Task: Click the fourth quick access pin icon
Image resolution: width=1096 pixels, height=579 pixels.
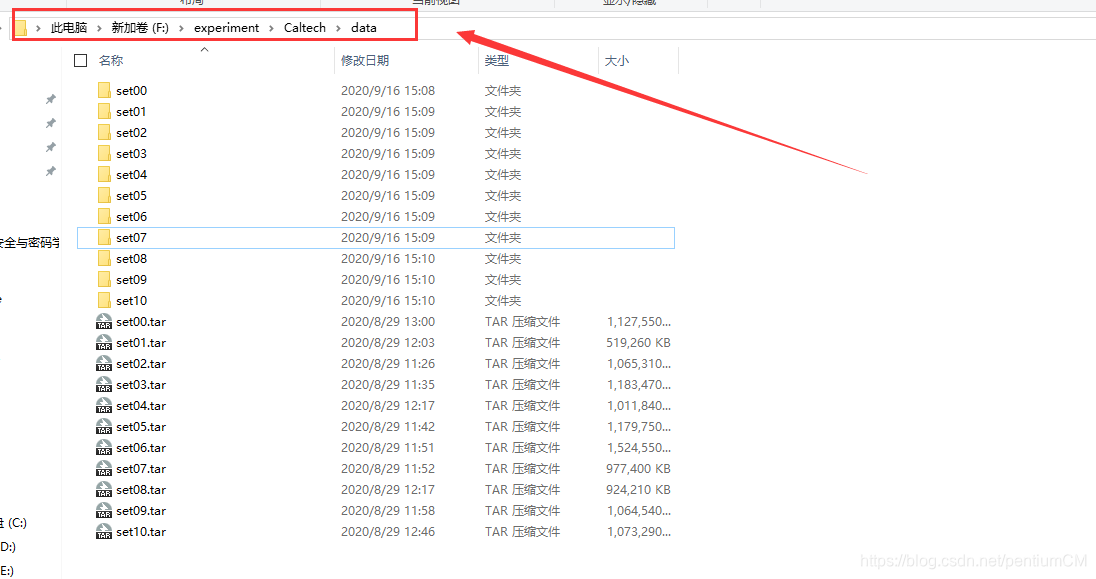Action: (x=50, y=171)
